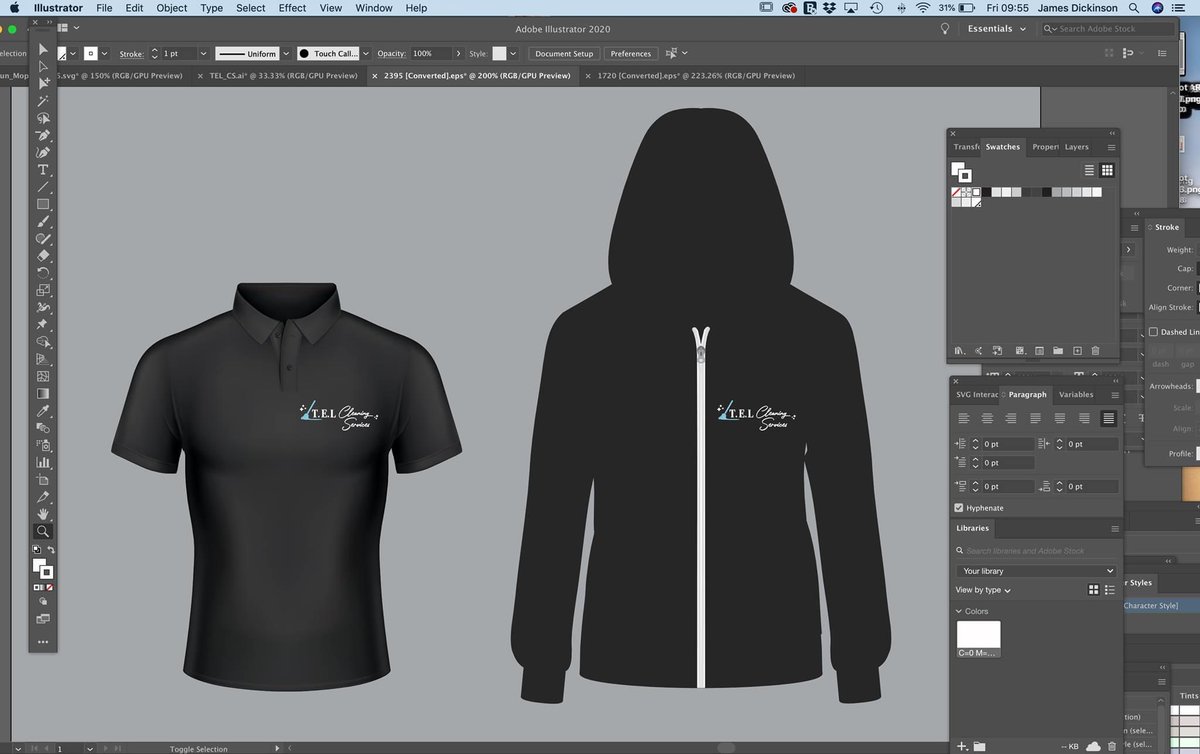
Task: Uncheck the Hyphenate checkbox
Action: point(960,508)
